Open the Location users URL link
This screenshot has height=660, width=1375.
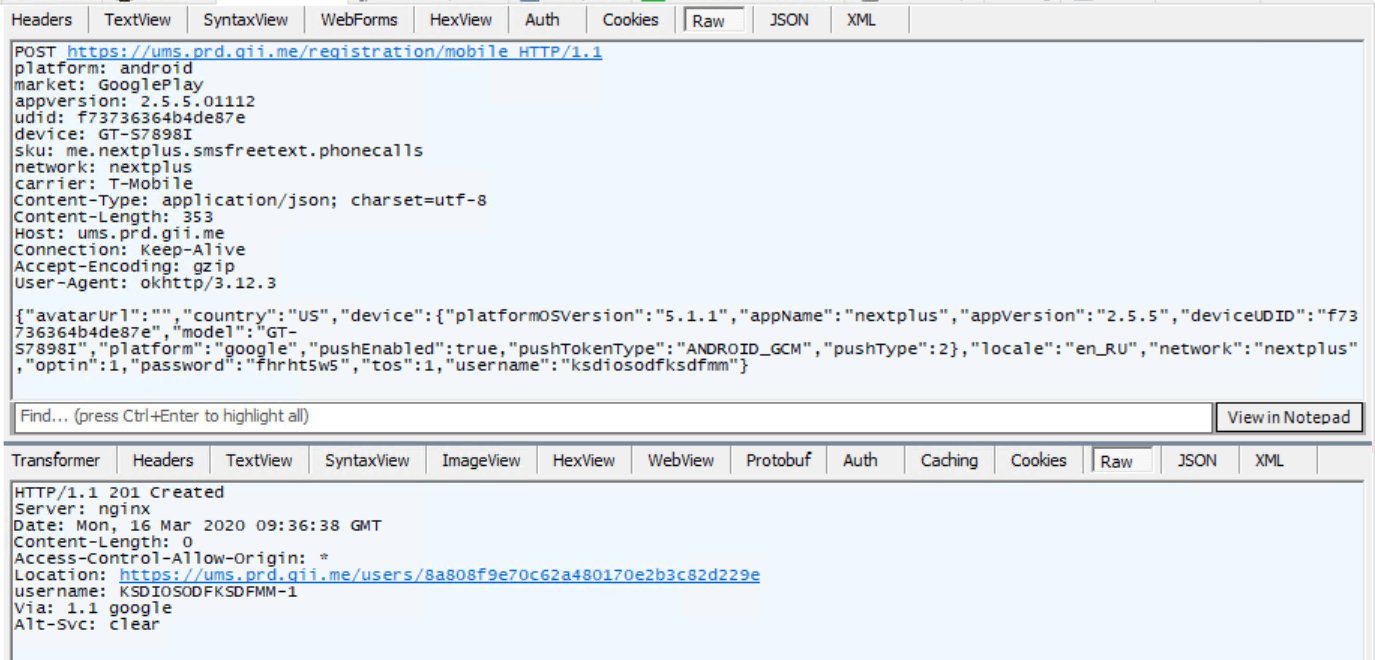coord(439,575)
